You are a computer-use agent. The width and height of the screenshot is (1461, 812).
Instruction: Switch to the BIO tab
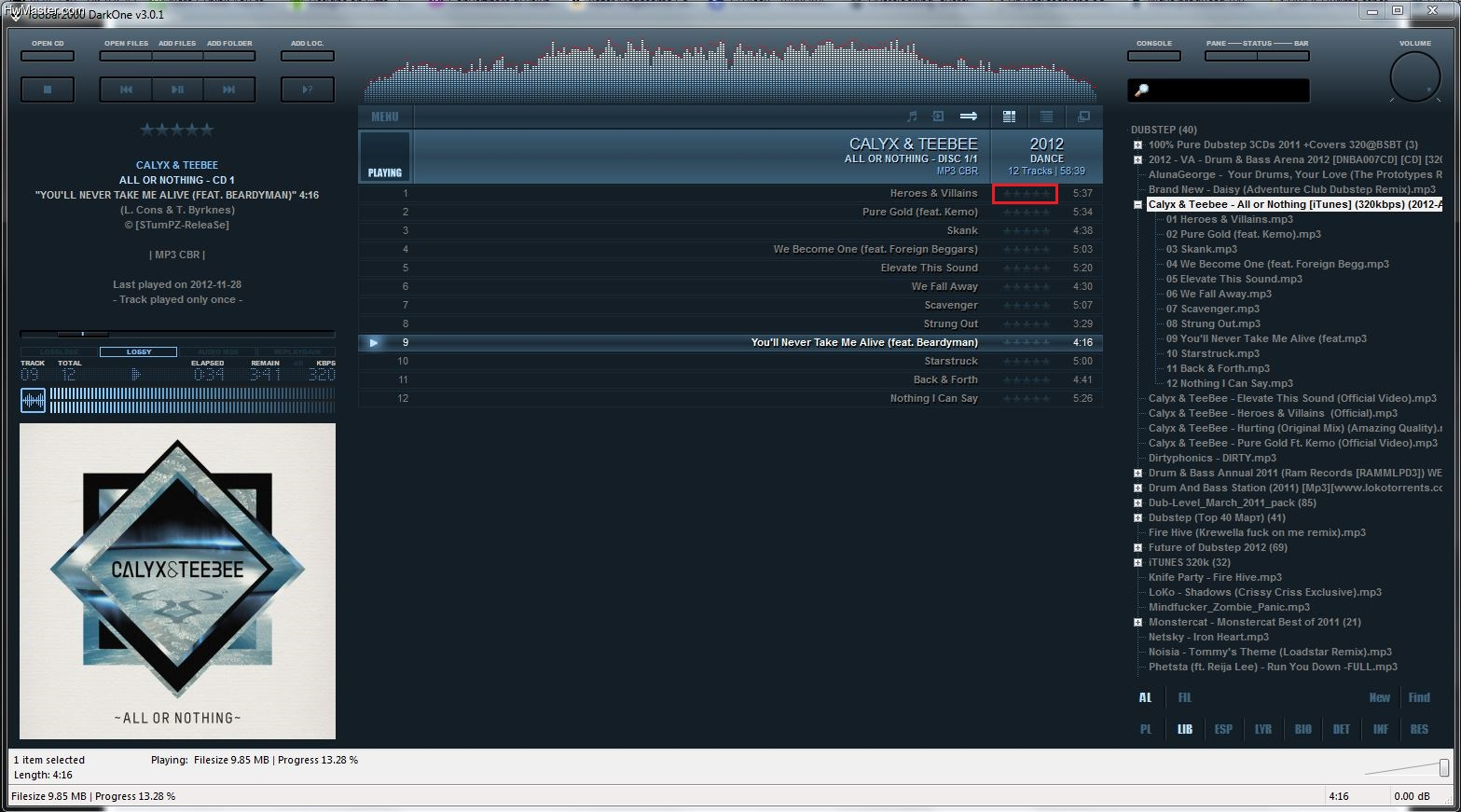(1302, 729)
